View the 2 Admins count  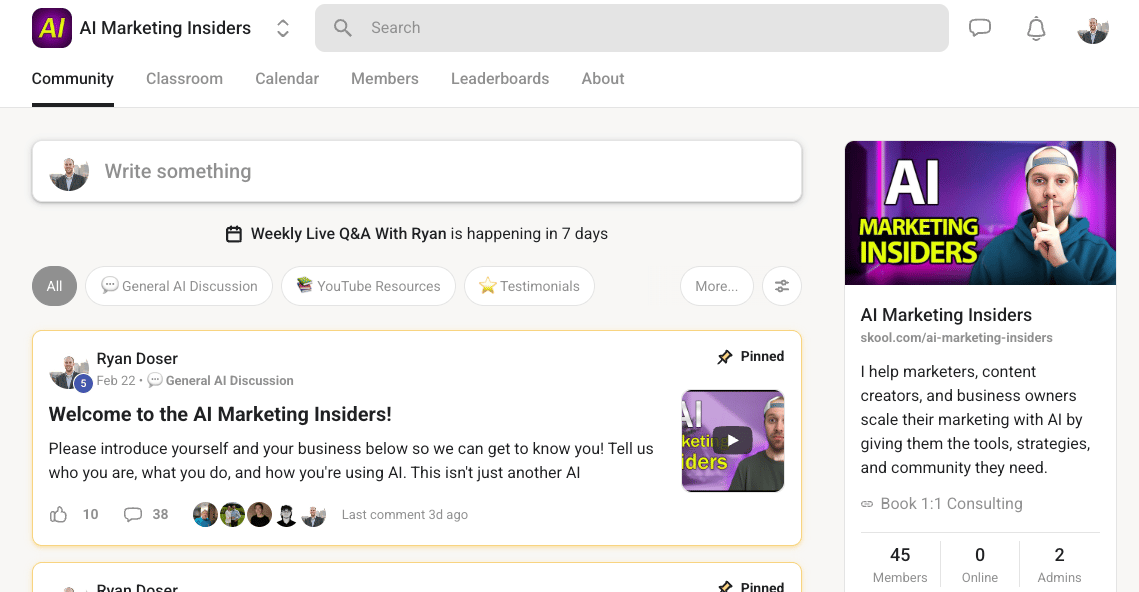(1059, 565)
